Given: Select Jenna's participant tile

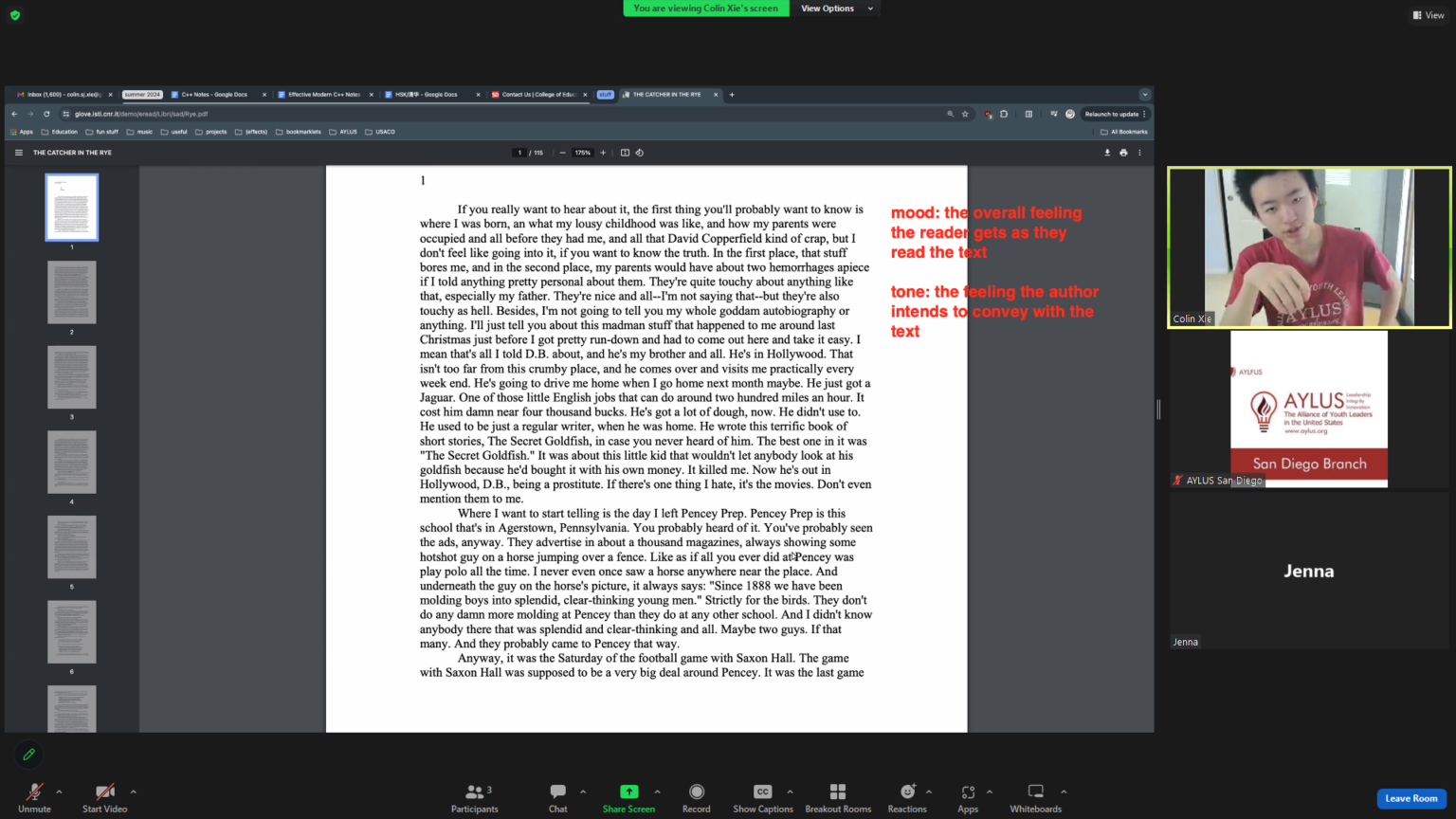Looking at the screenshot, I should click(1309, 571).
